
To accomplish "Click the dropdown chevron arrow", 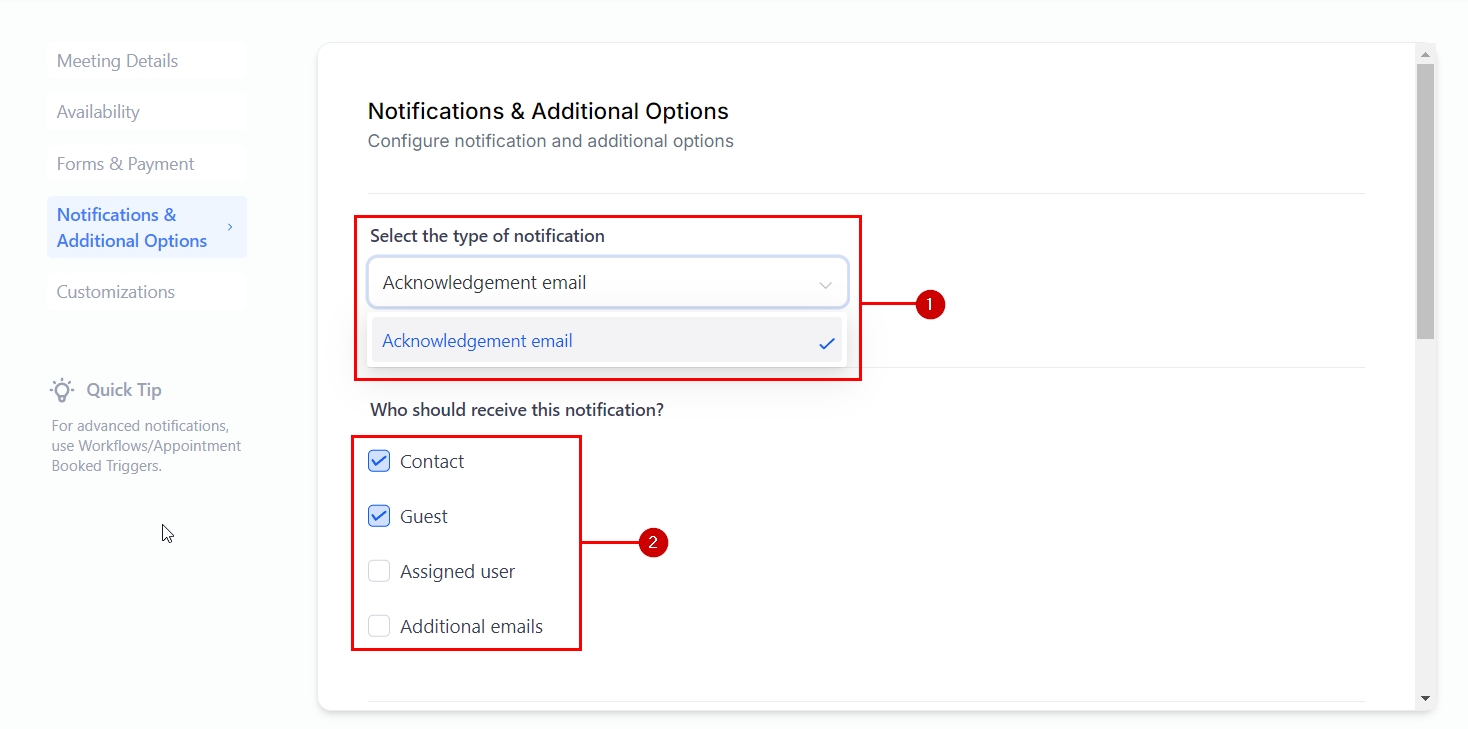I will [x=825, y=285].
